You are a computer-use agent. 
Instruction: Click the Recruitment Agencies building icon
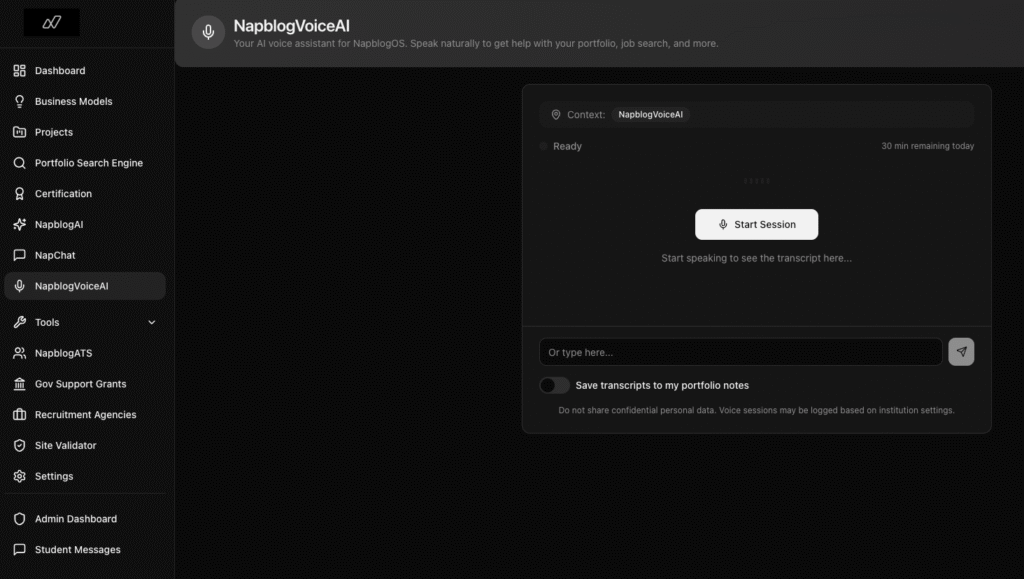click(x=20, y=414)
